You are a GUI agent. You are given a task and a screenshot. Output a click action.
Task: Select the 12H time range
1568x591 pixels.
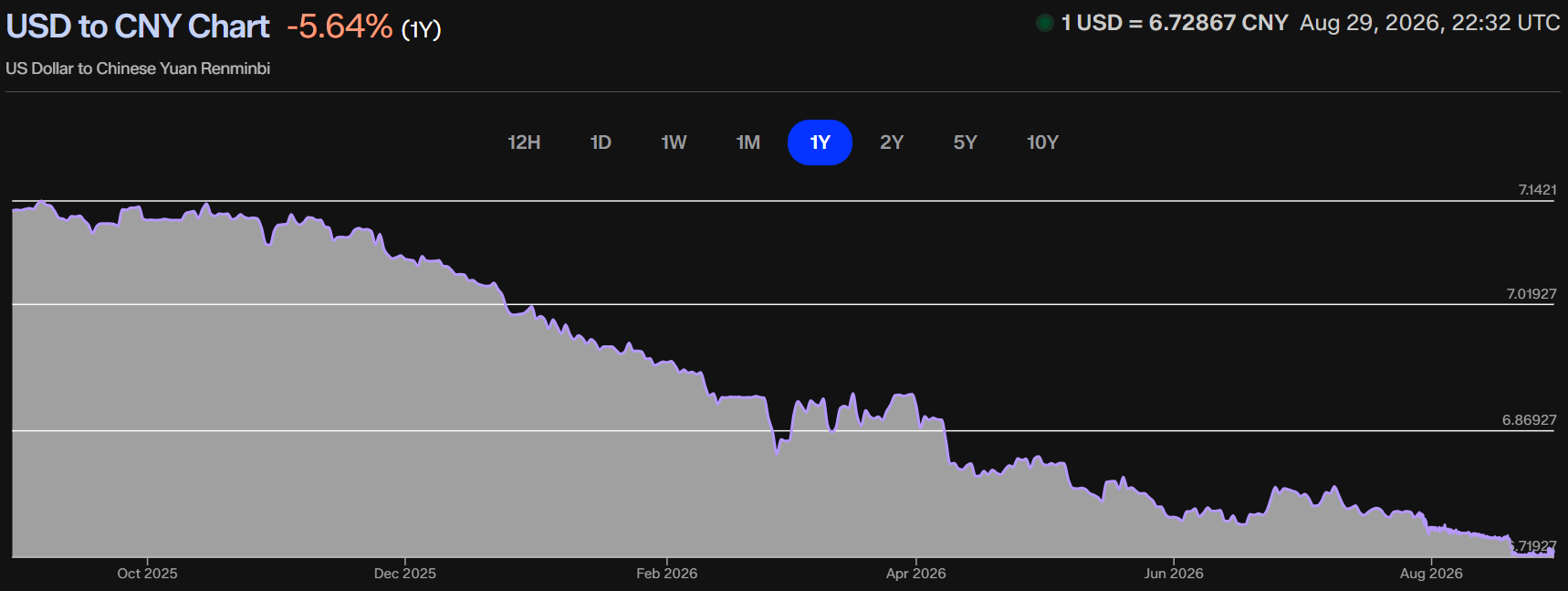click(524, 142)
